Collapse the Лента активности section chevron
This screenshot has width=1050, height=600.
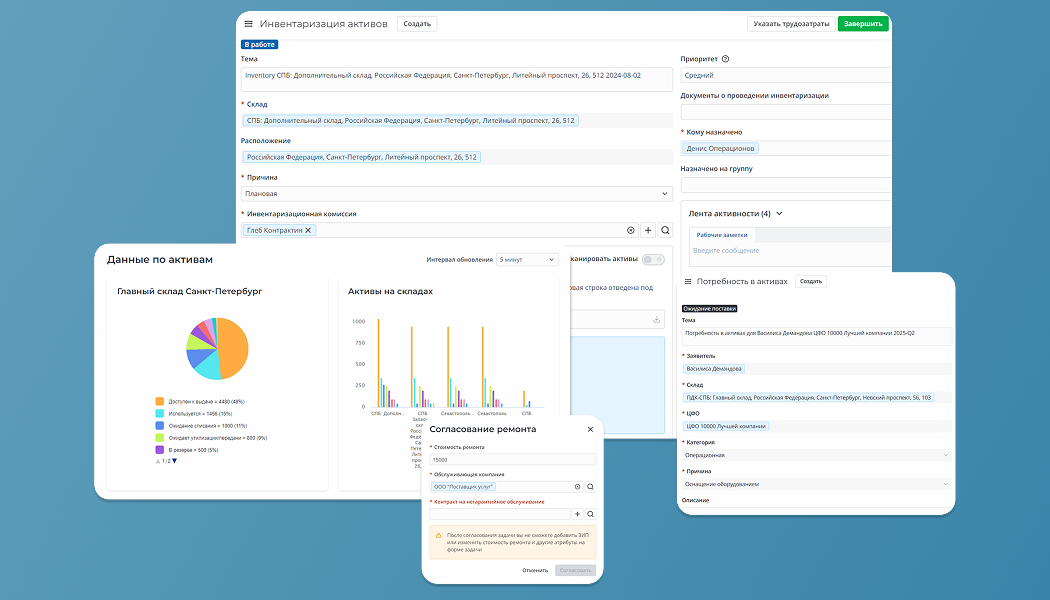click(x=779, y=214)
